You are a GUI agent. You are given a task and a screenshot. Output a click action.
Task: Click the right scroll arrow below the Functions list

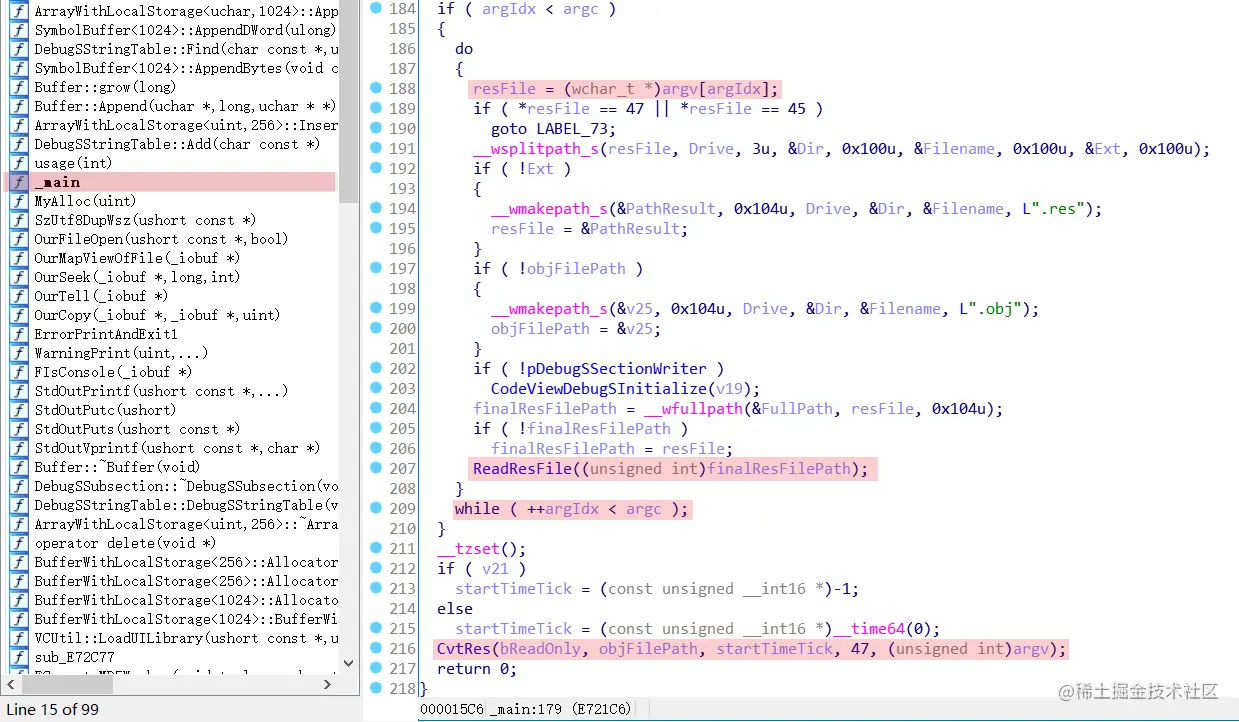click(327, 685)
